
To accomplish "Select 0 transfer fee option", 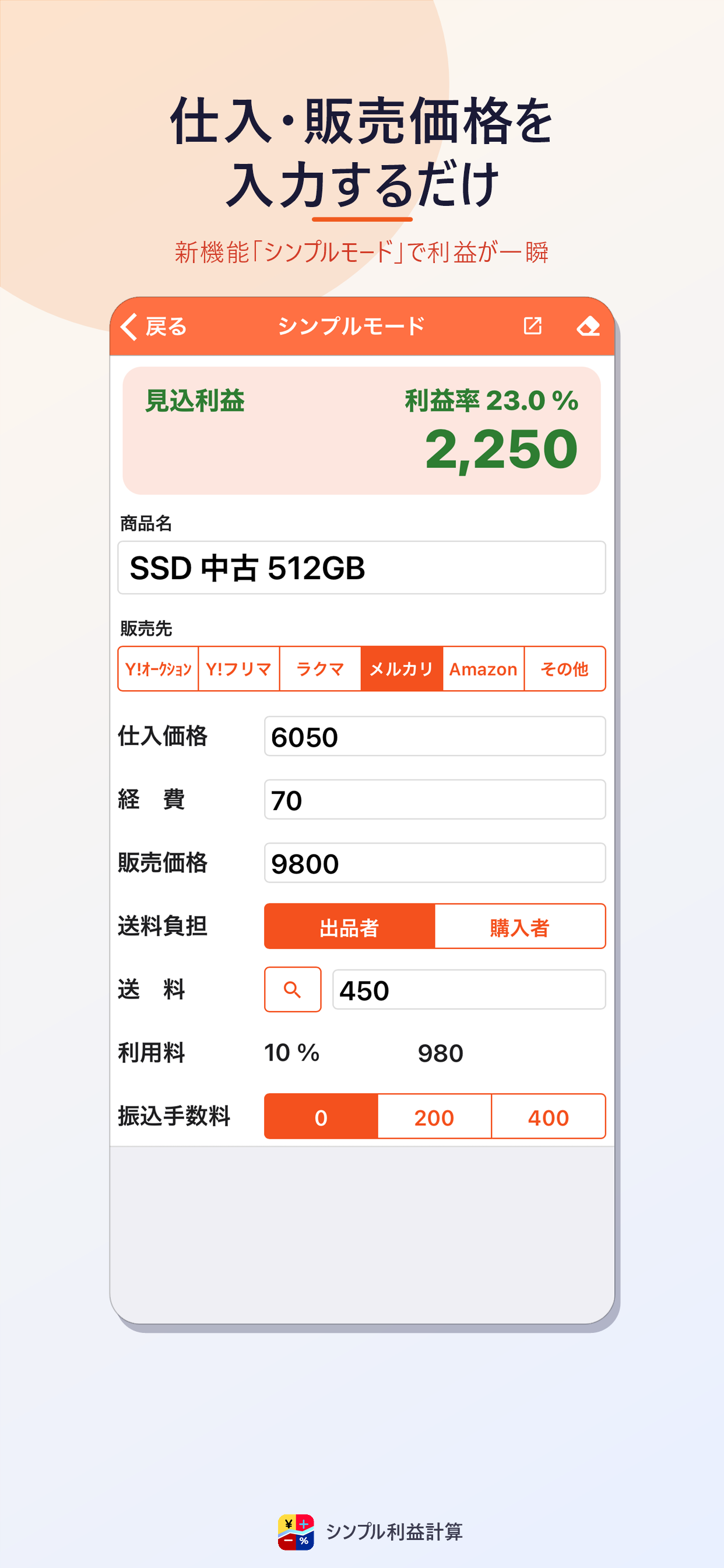I will tap(321, 1116).
